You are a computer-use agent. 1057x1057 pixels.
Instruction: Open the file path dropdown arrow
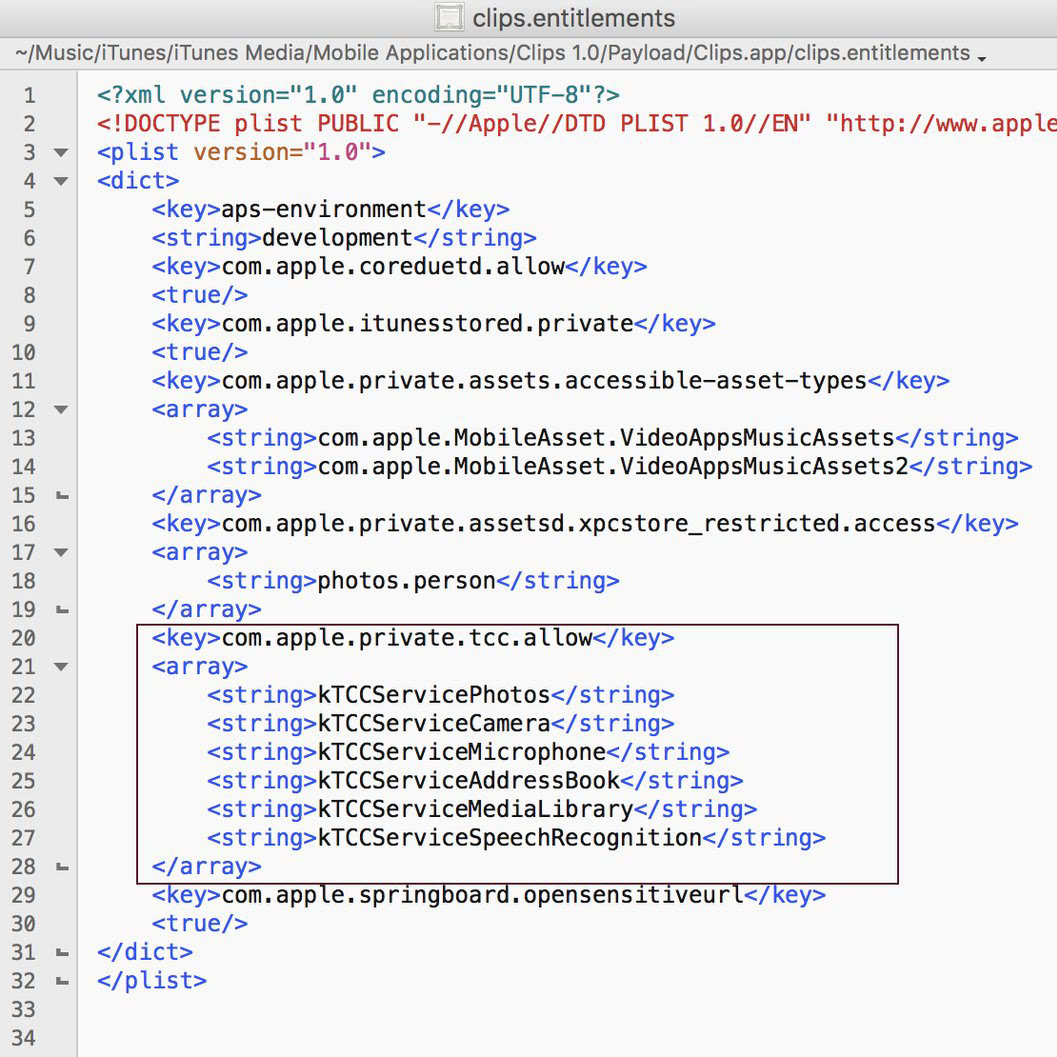982,58
